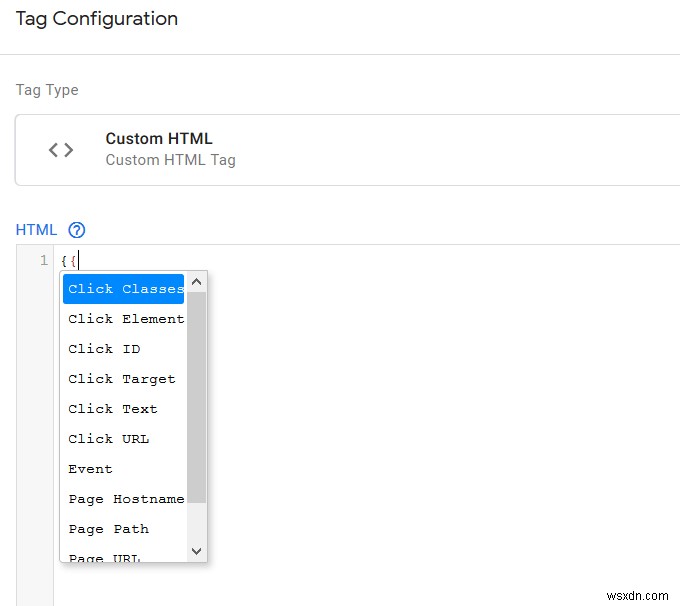
Task: Click the scroll up arrow in suggestions
Action: click(x=196, y=282)
